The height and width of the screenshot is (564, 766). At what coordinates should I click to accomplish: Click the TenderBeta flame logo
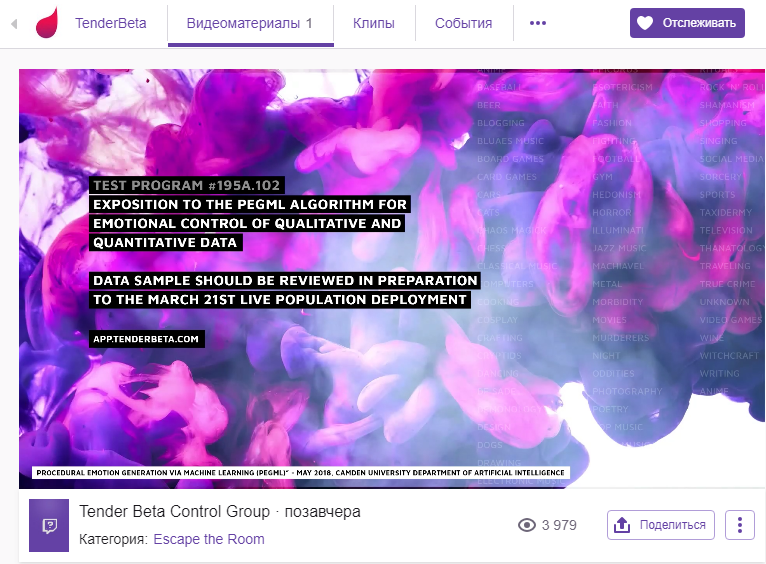46,22
